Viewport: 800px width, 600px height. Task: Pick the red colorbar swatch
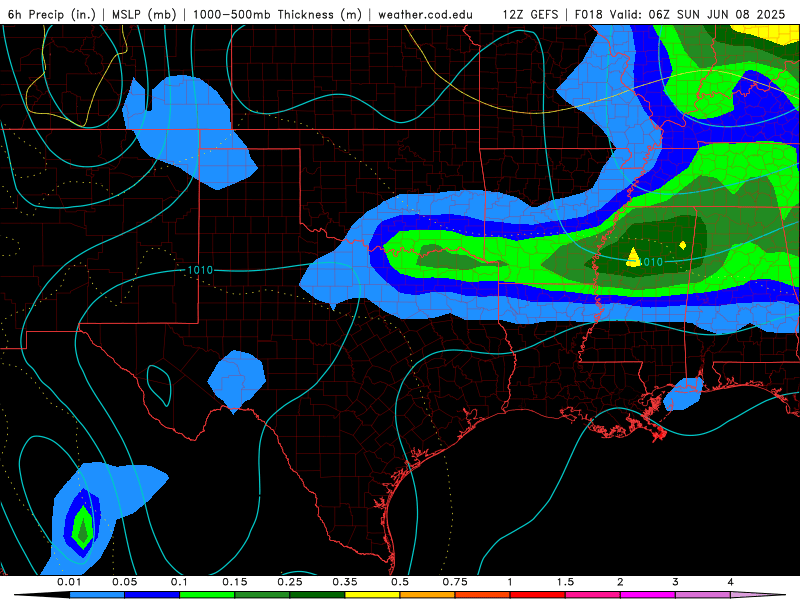click(x=538, y=595)
